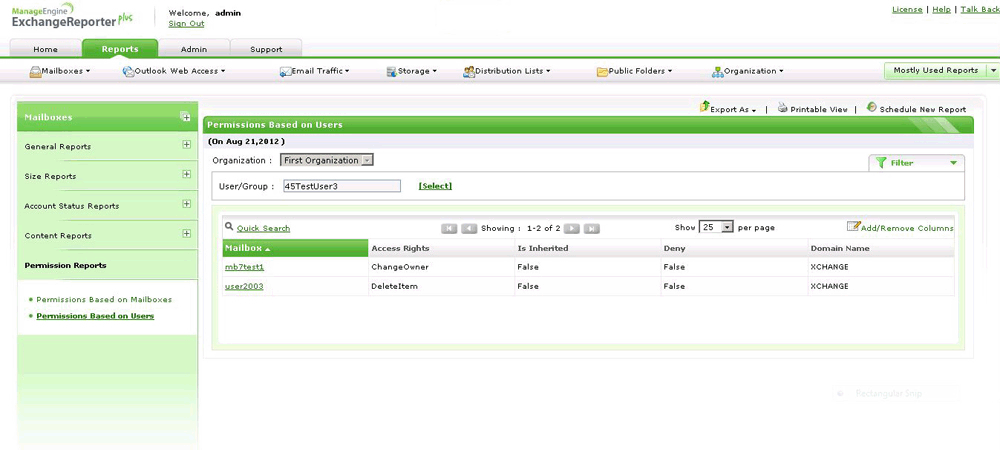Click the Add/Remove Columns edit icon

tap(853, 226)
